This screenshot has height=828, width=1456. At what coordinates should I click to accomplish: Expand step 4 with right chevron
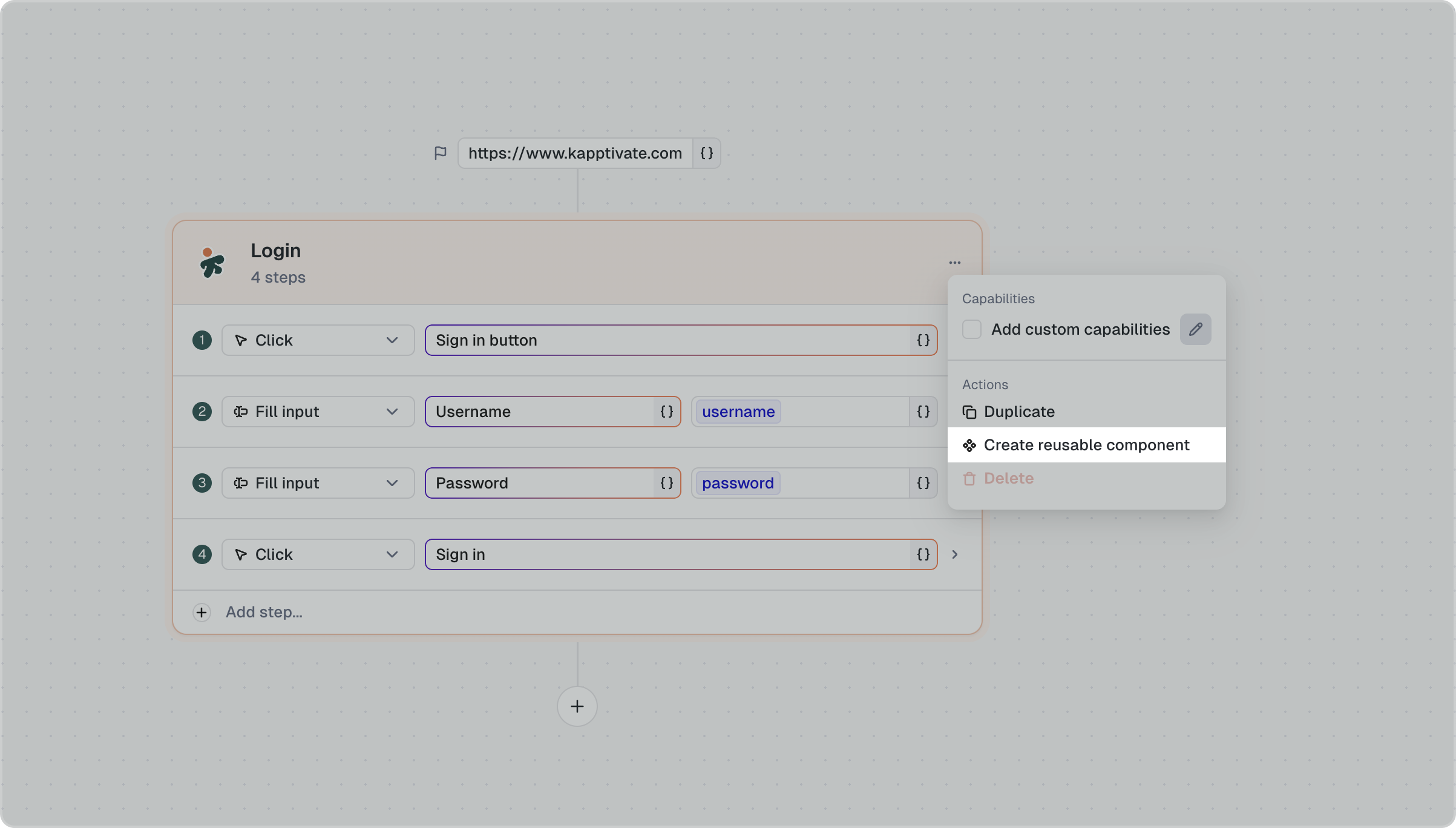(954, 554)
